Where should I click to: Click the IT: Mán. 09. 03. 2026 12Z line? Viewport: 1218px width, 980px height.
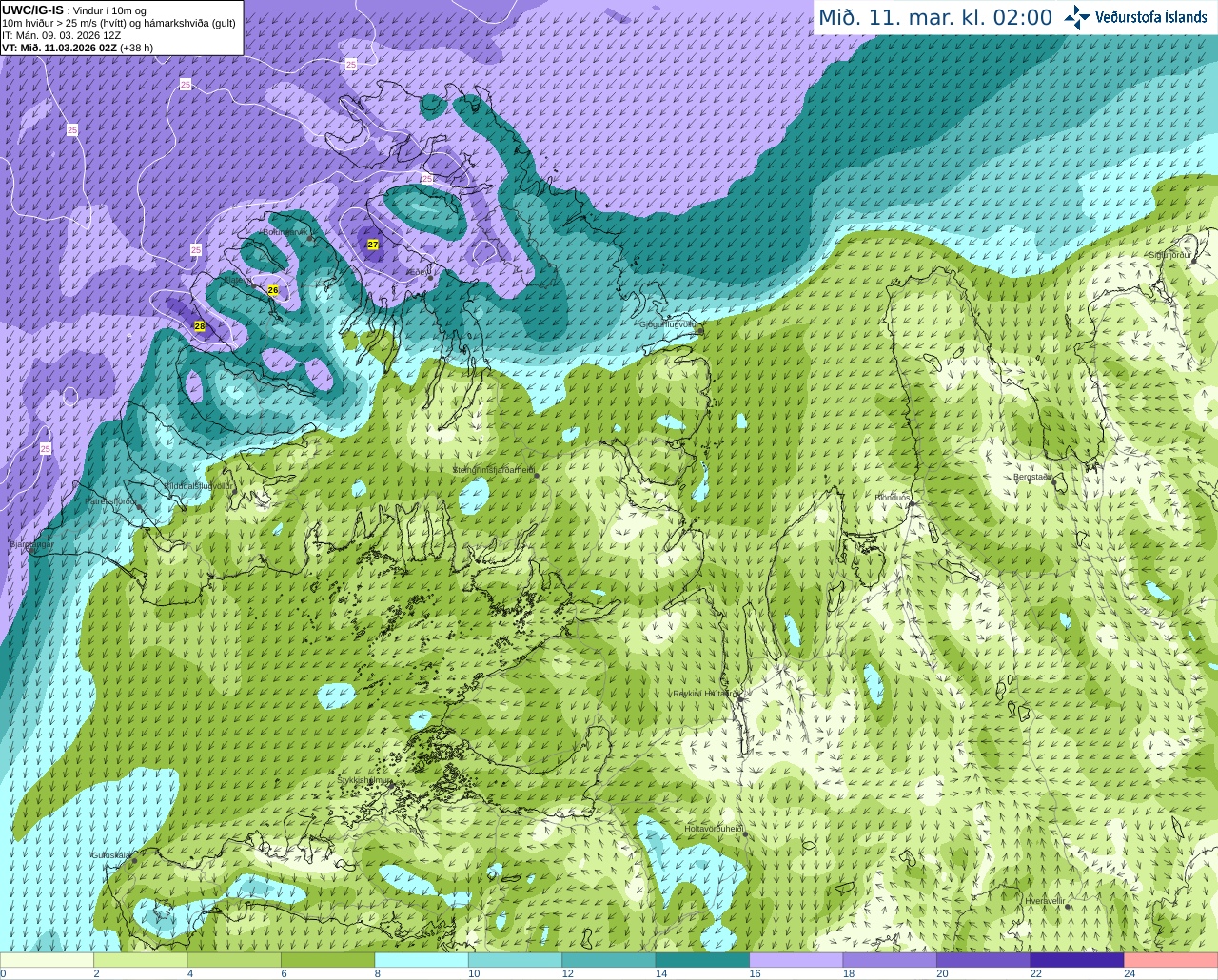(x=61, y=35)
